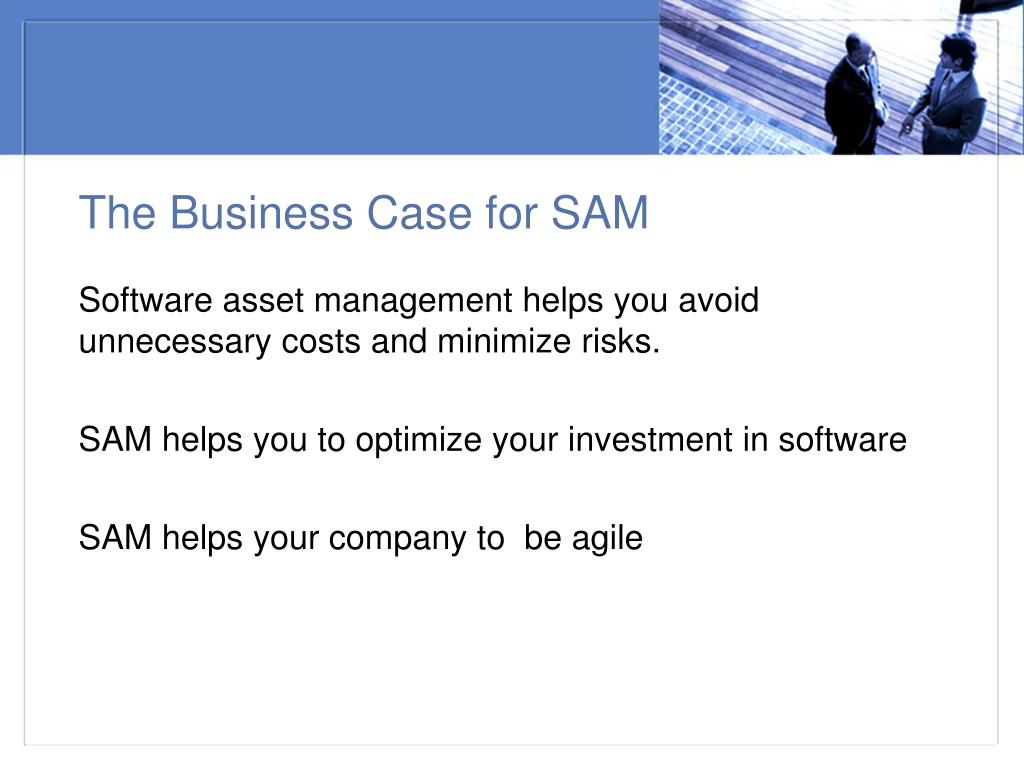Click the word "optimize" in the slide text
The width and height of the screenshot is (1024, 768).
(419, 441)
